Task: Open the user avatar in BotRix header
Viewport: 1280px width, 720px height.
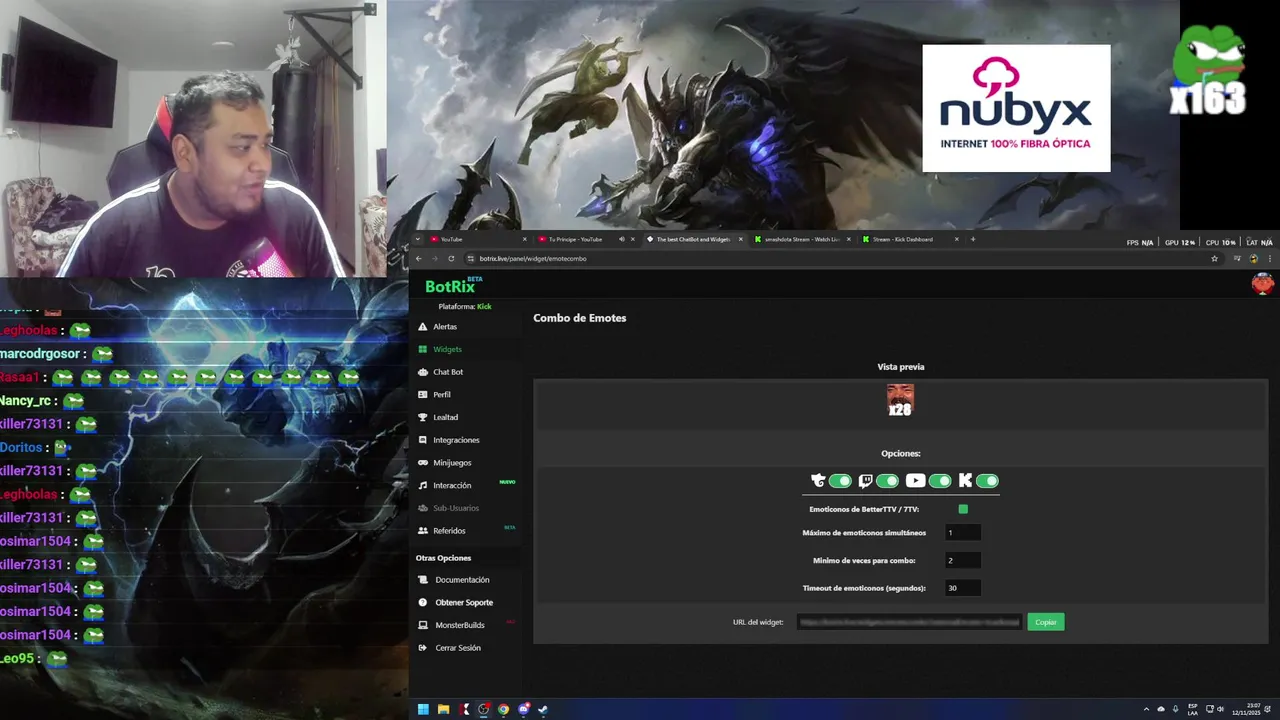Action: pyautogui.click(x=1263, y=284)
